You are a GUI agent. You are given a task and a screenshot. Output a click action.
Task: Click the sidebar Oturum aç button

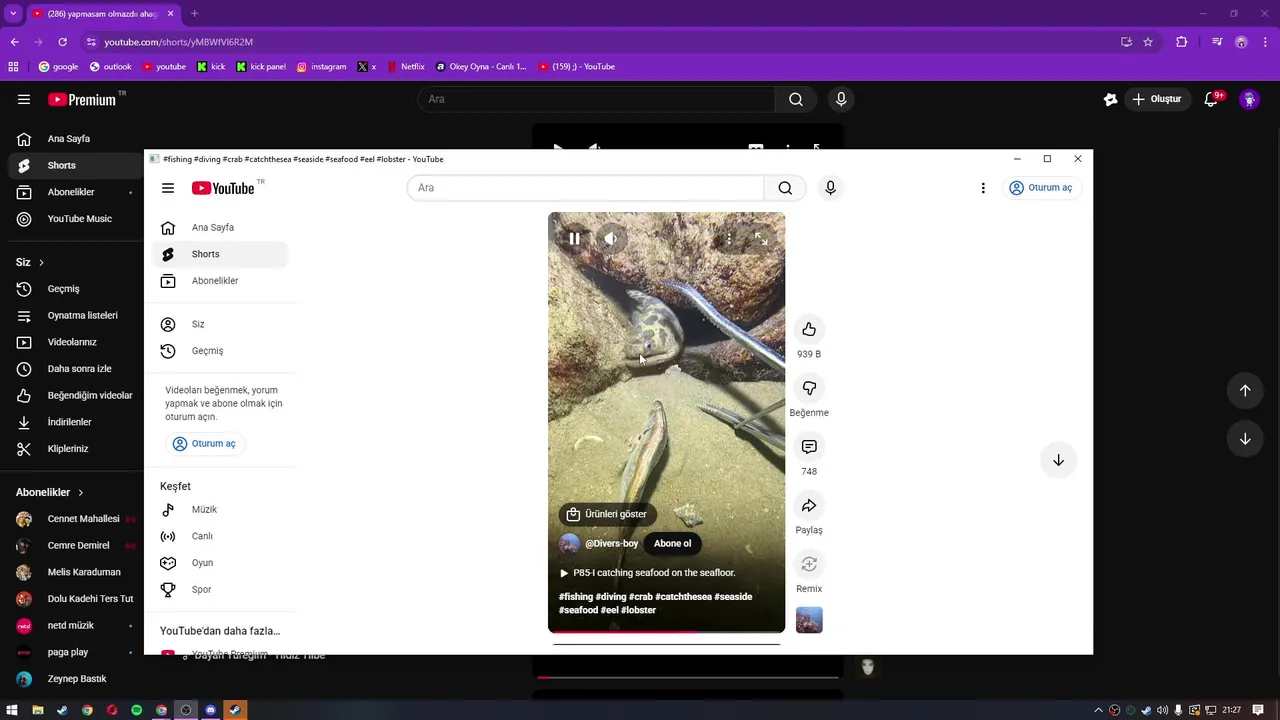coord(204,444)
